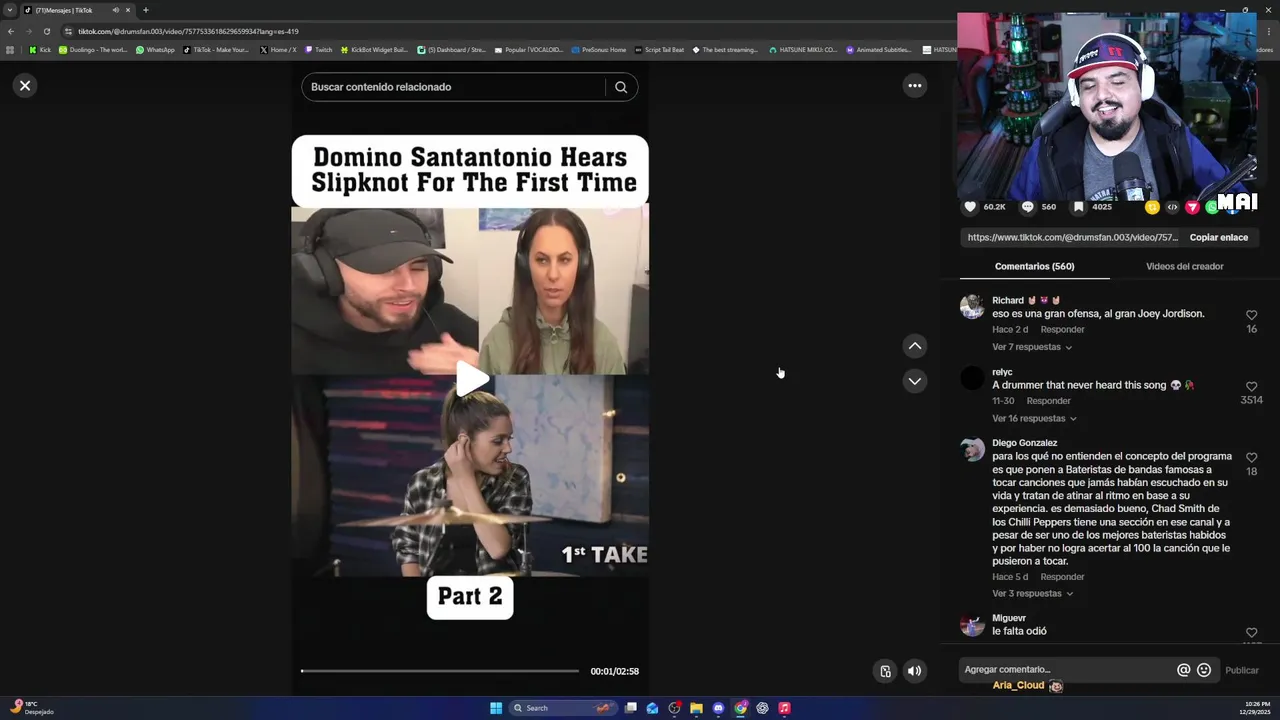Reply to relyc's comment
This screenshot has height=720, width=1280.
point(1048,401)
